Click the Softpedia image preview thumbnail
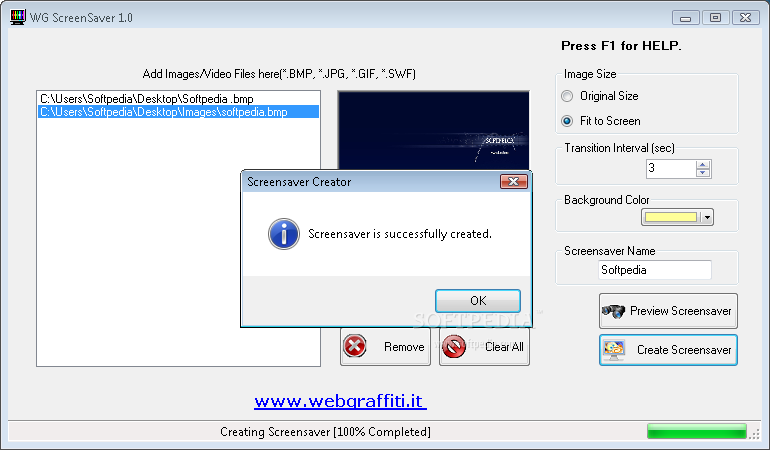The width and height of the screenshot is (770, 450). (x=434, y=130)
